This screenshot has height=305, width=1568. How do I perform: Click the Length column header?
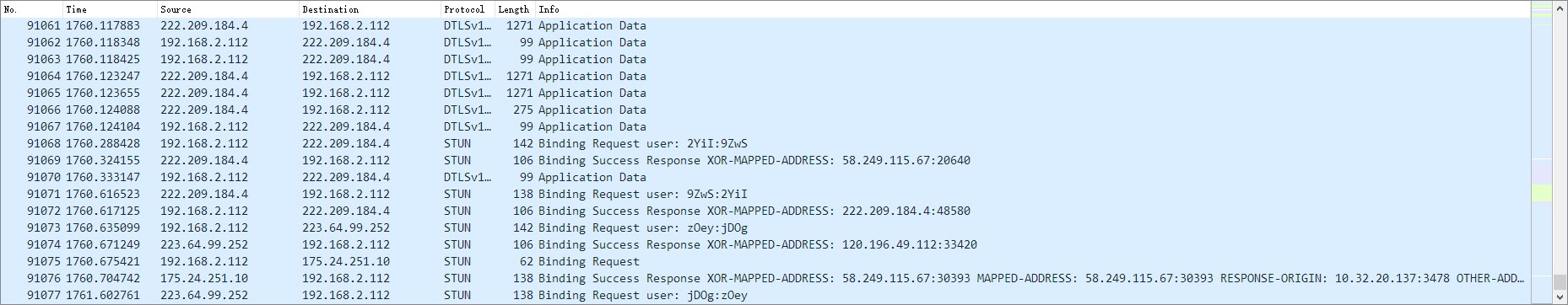[515, 9]
